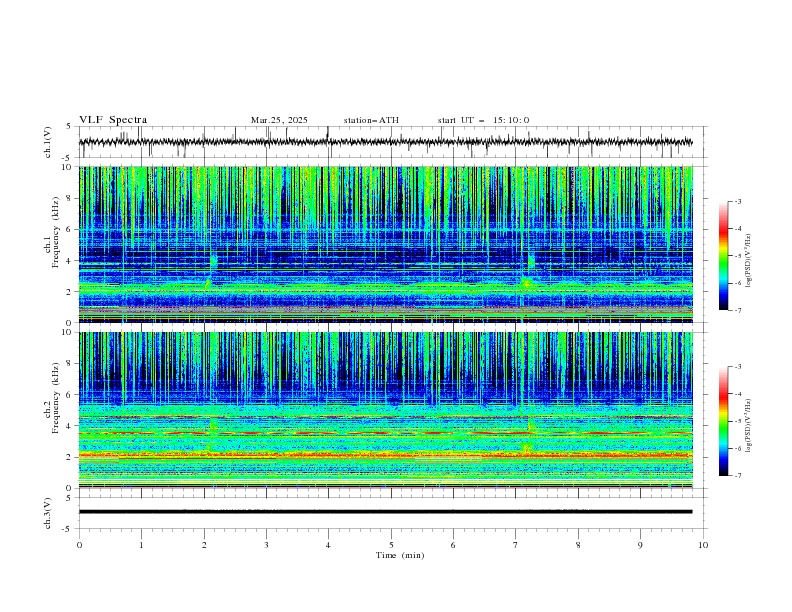Click time axis tick label '2'
This screenshot has width=792, height=612.
pos(204,545)
